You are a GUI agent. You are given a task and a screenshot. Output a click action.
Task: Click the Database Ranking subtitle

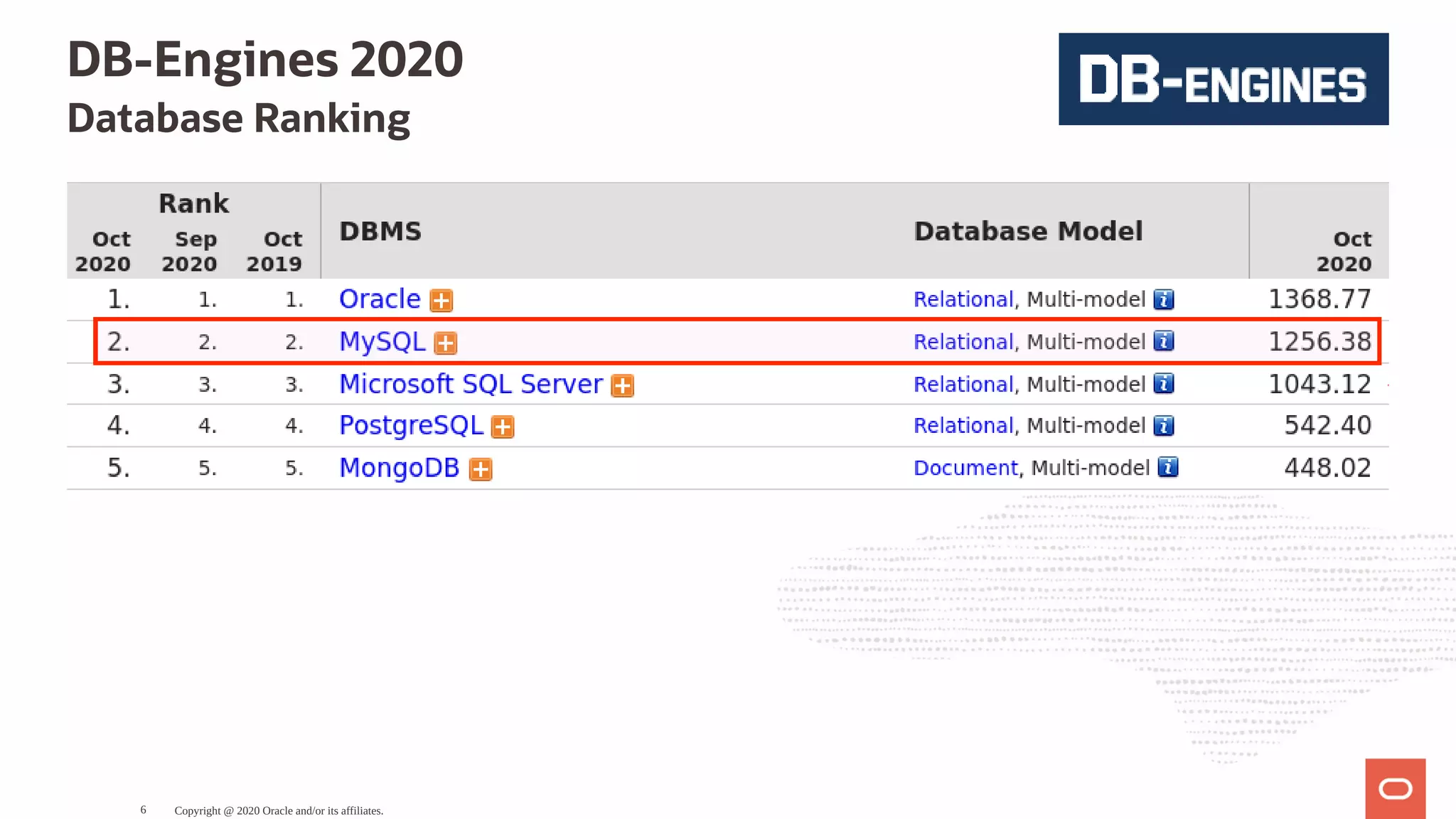[x=239, y=118]
